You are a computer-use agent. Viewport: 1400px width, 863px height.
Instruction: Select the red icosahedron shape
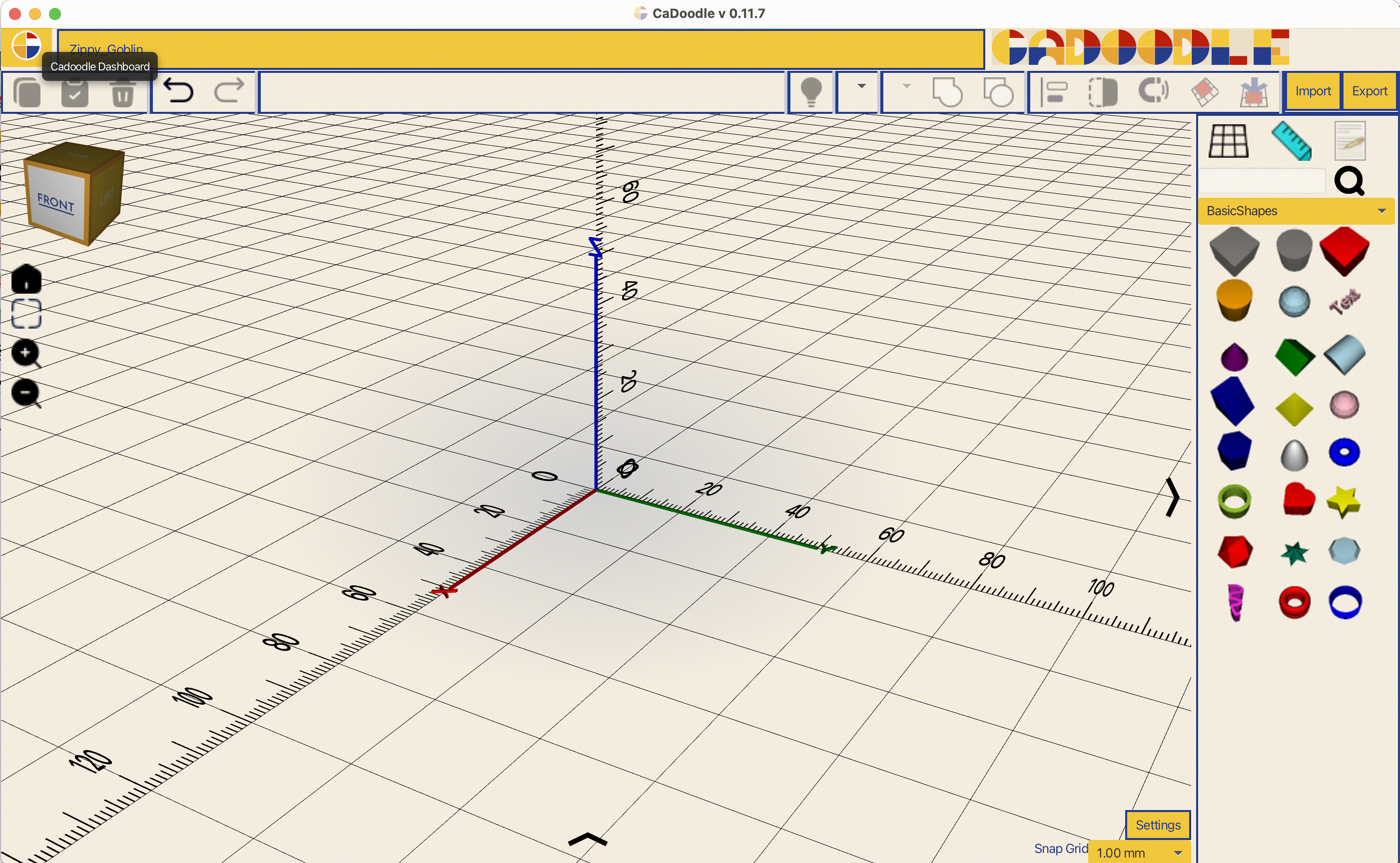tap(1235, 552)
